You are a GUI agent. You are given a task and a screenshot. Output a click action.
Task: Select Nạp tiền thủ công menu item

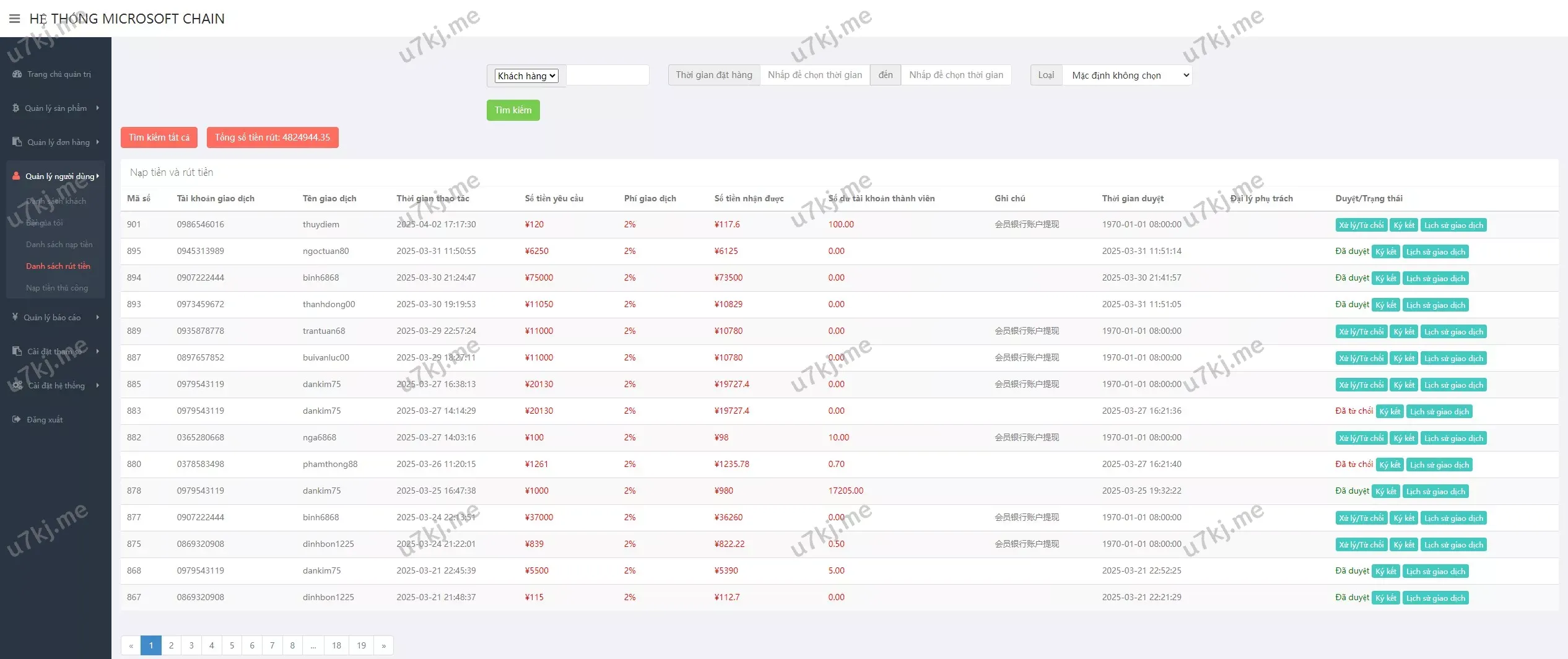coord(57,288)
